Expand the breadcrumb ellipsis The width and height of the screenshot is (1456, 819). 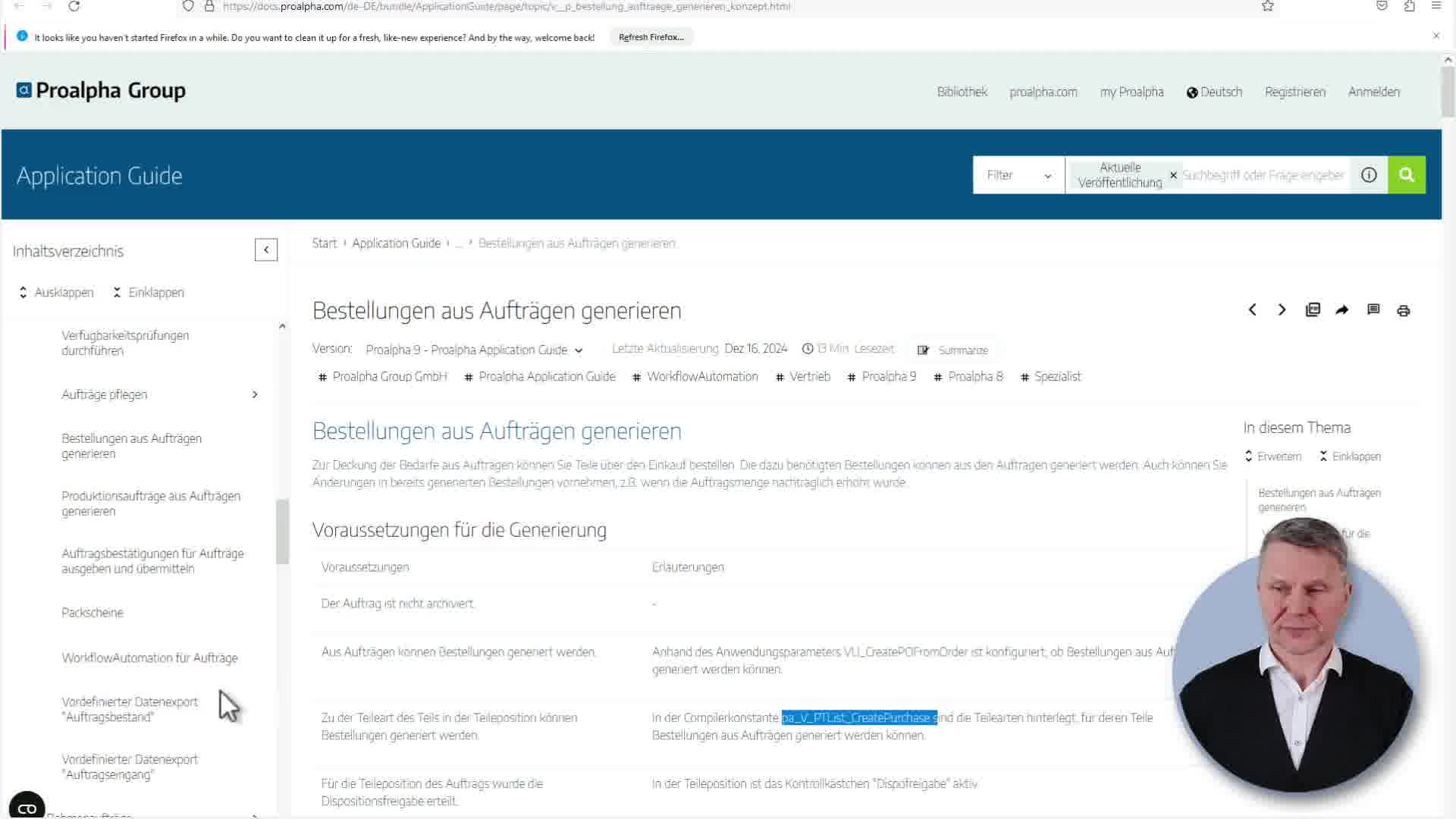458,243
